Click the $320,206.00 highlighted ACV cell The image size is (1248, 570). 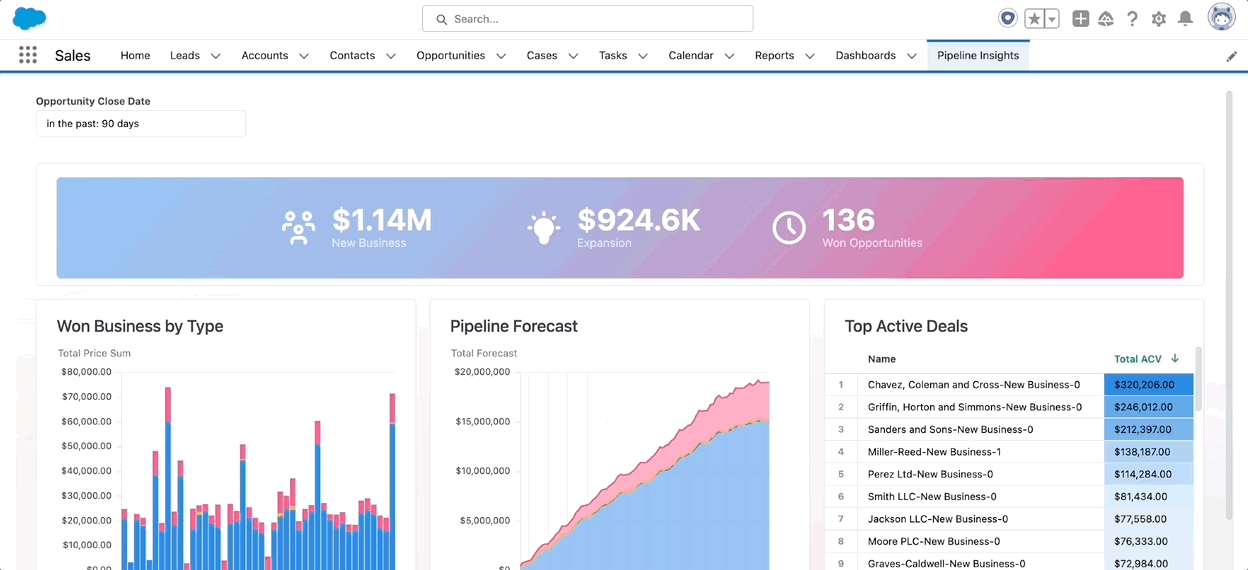point(1149,385)
